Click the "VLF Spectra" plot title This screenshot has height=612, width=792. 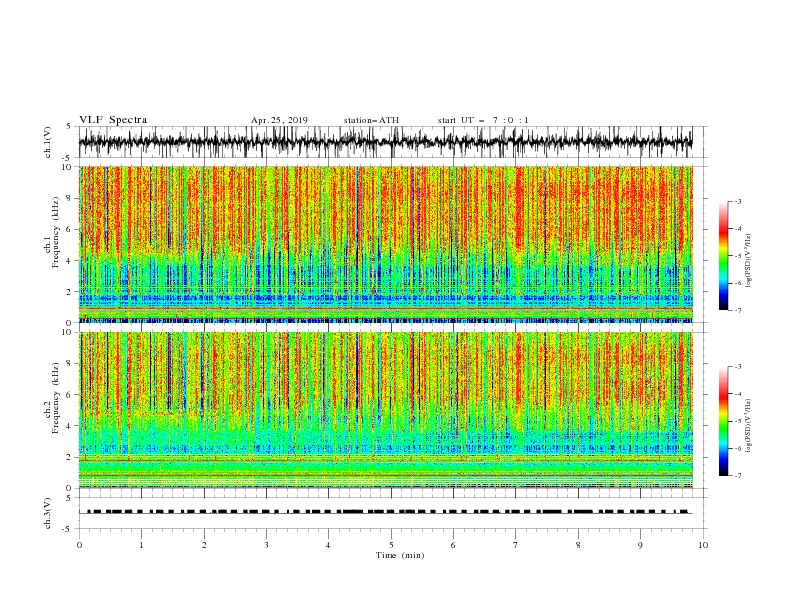(x=113, y=120)
